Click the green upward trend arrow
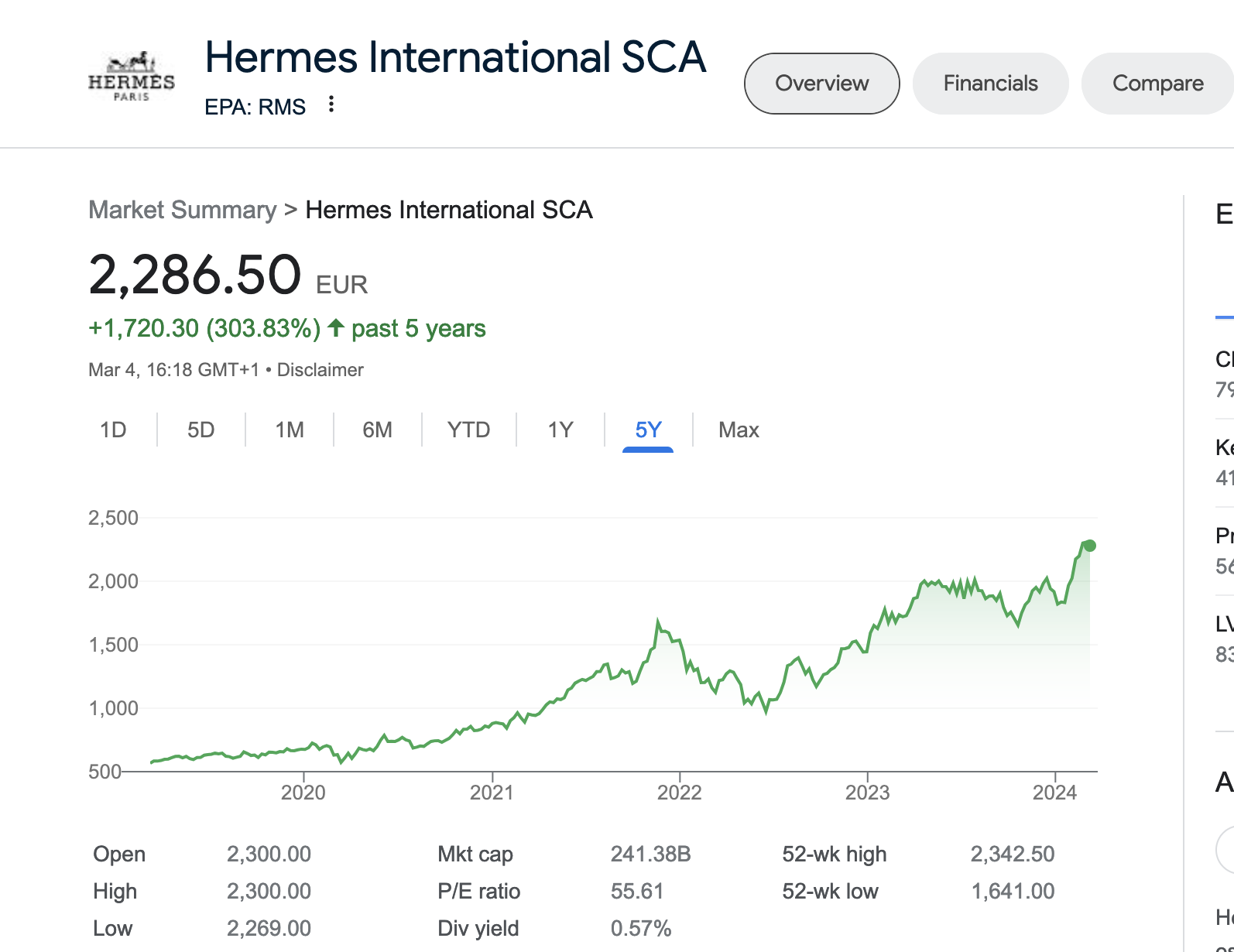Screen dimensions: 1234x952 point(336,328)
